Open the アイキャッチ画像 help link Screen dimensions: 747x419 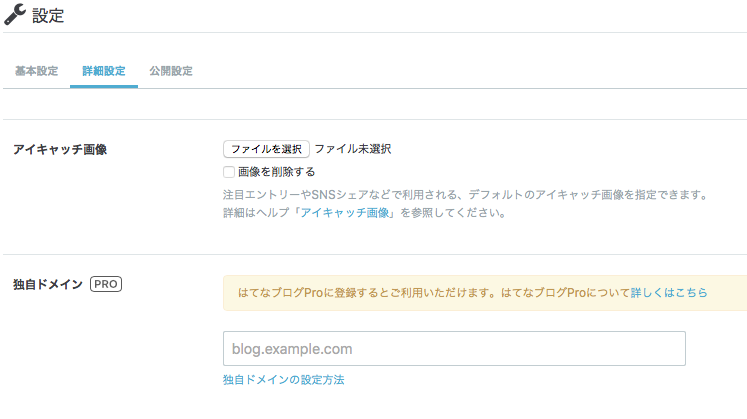coord(344,213)
